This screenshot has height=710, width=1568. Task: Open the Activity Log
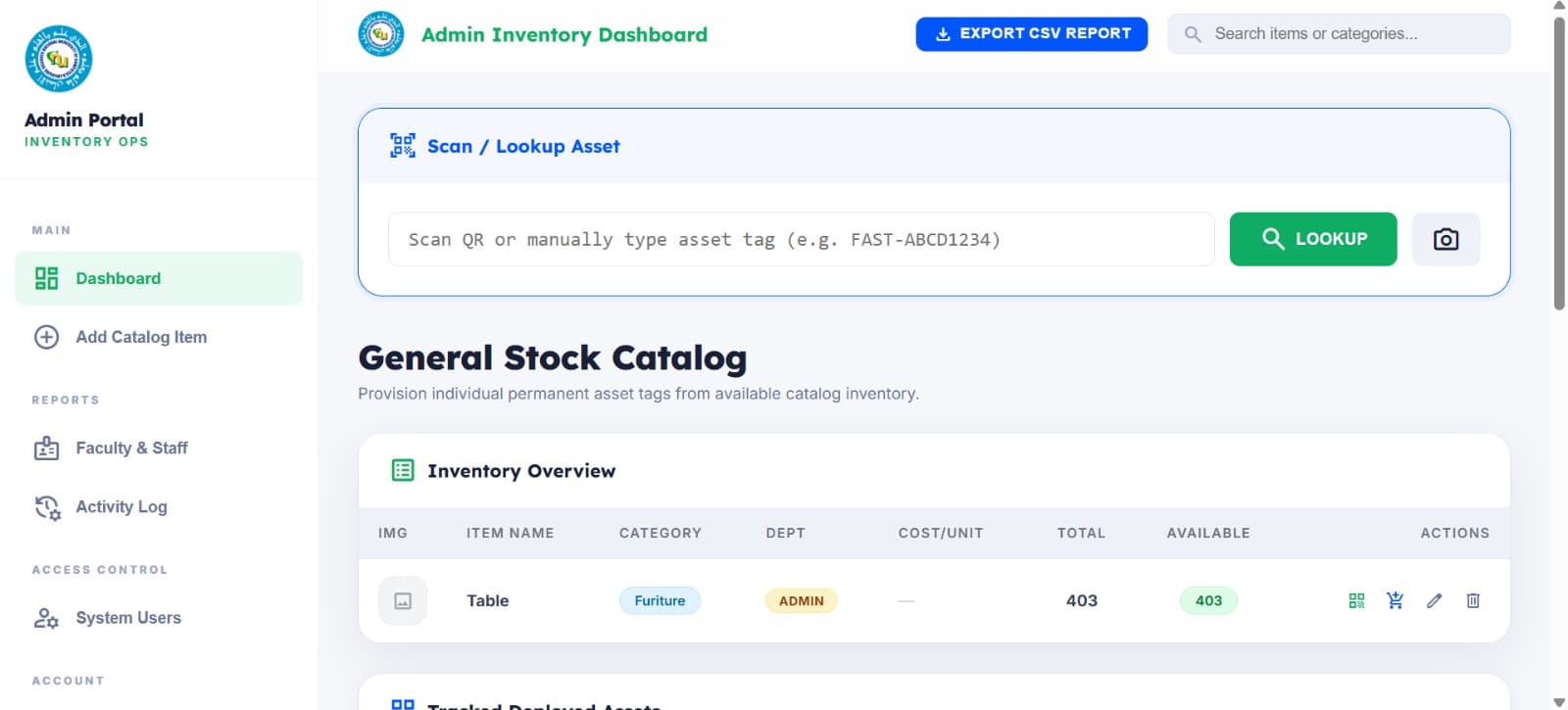[x=159, y=507]
